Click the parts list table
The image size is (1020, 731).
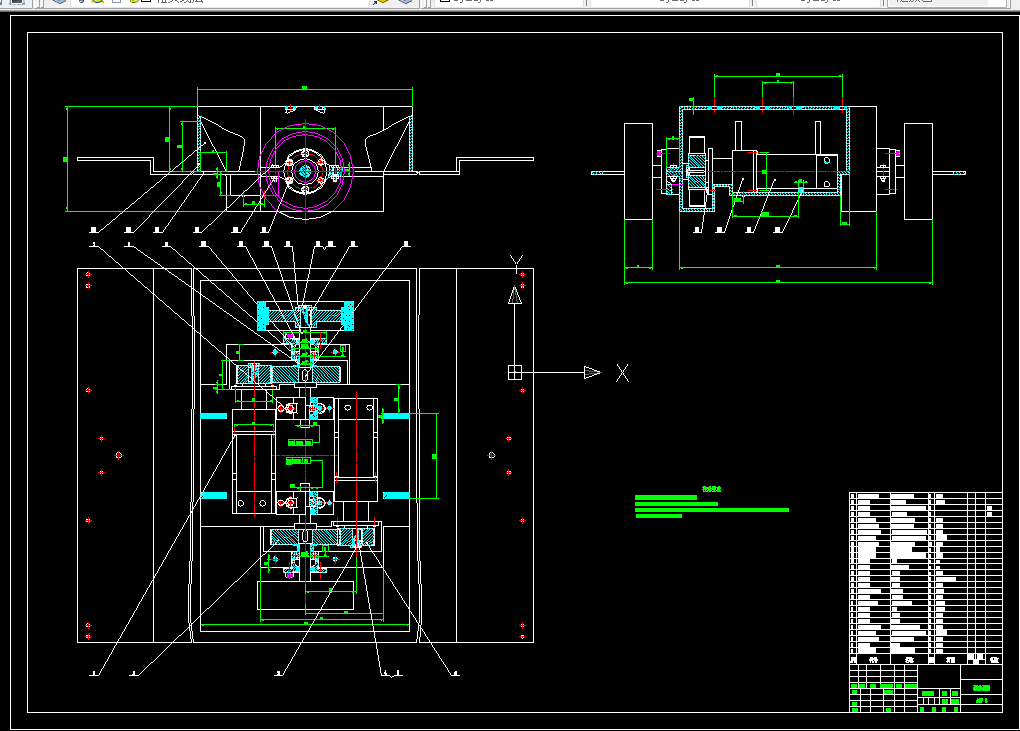pyautogui.click(x=925, y=578)
